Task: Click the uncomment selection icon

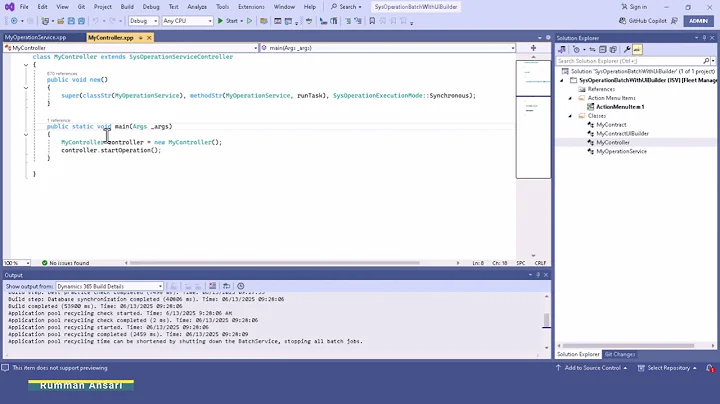Action: (358, 21)
